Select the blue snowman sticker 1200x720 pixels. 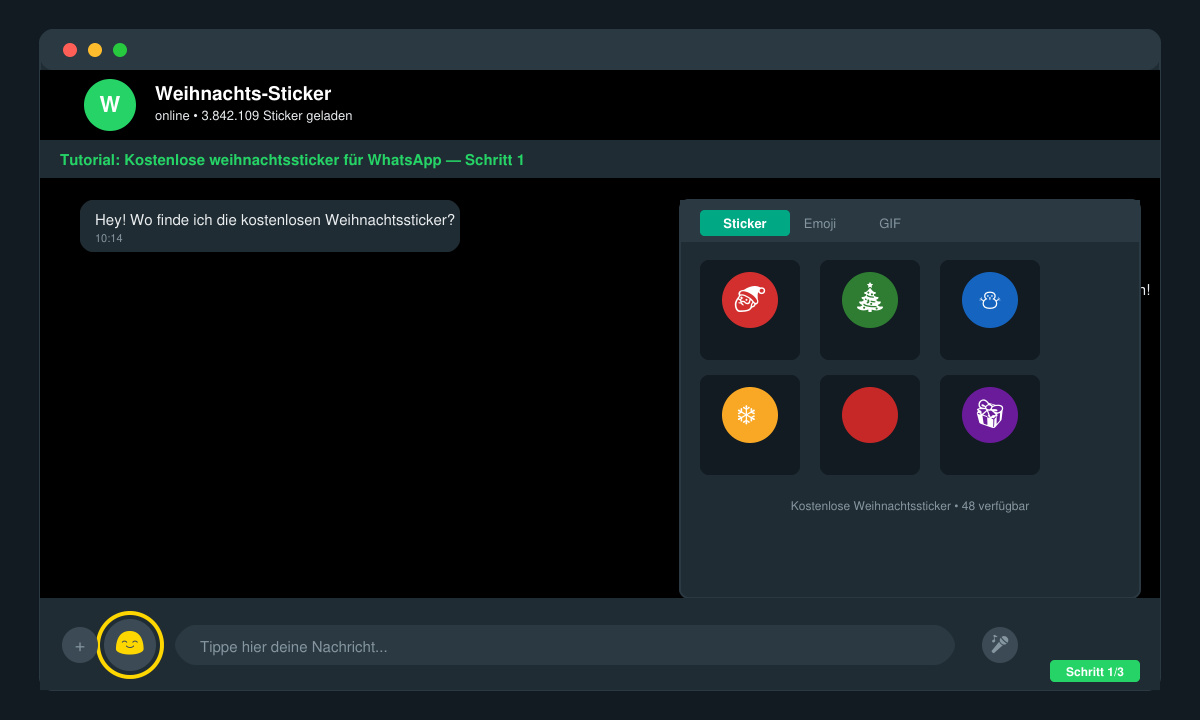(990, 310)
